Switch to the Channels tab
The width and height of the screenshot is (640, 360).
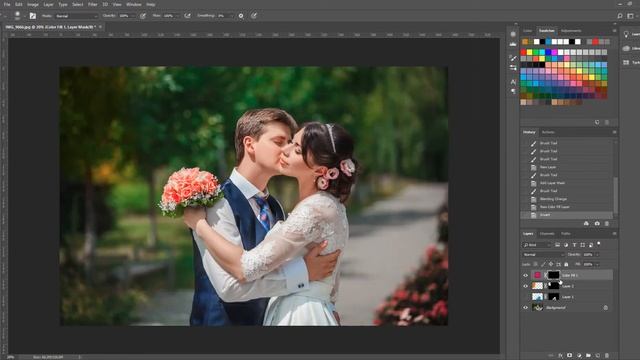coord(547,234)
